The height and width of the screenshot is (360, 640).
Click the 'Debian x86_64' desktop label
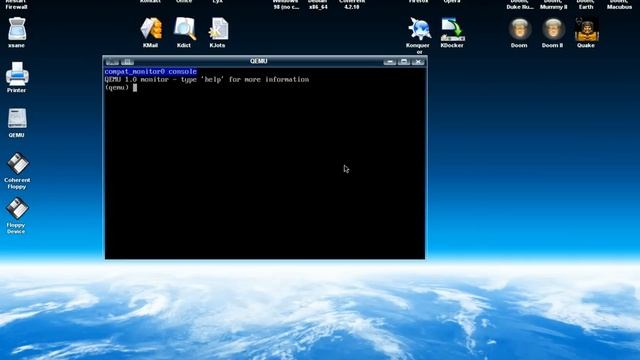(x=318, y=4)
